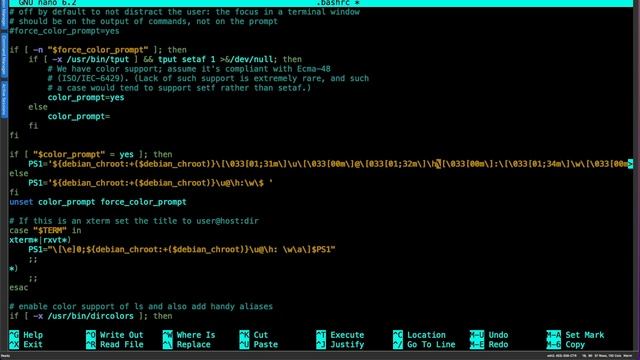Click the 'Ready' status bar text
Viewport: 640px width, 360px height.
[x=5, y=356]
